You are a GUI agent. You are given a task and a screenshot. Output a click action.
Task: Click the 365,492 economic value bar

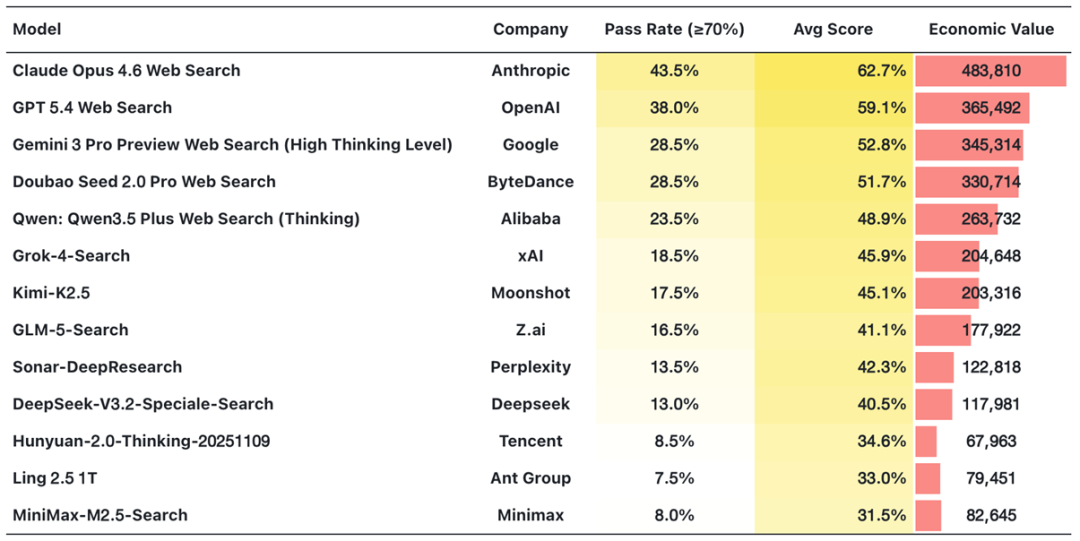point(972,108)
